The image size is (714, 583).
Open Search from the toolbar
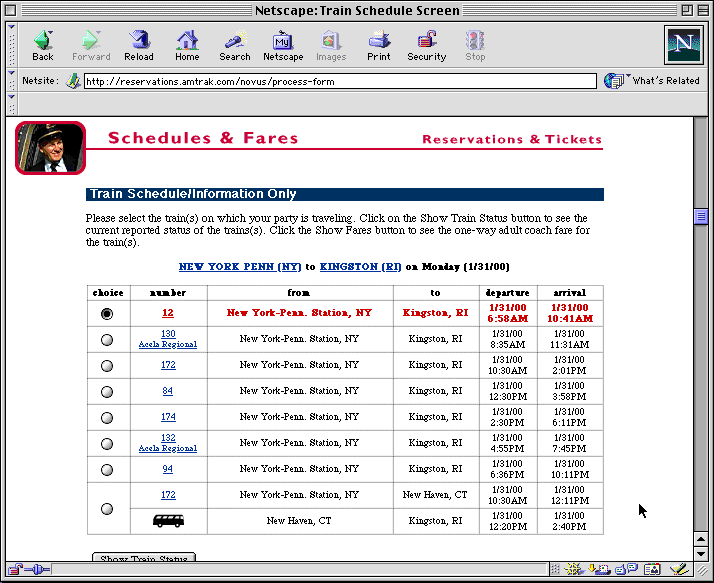(x=235, y=44)
